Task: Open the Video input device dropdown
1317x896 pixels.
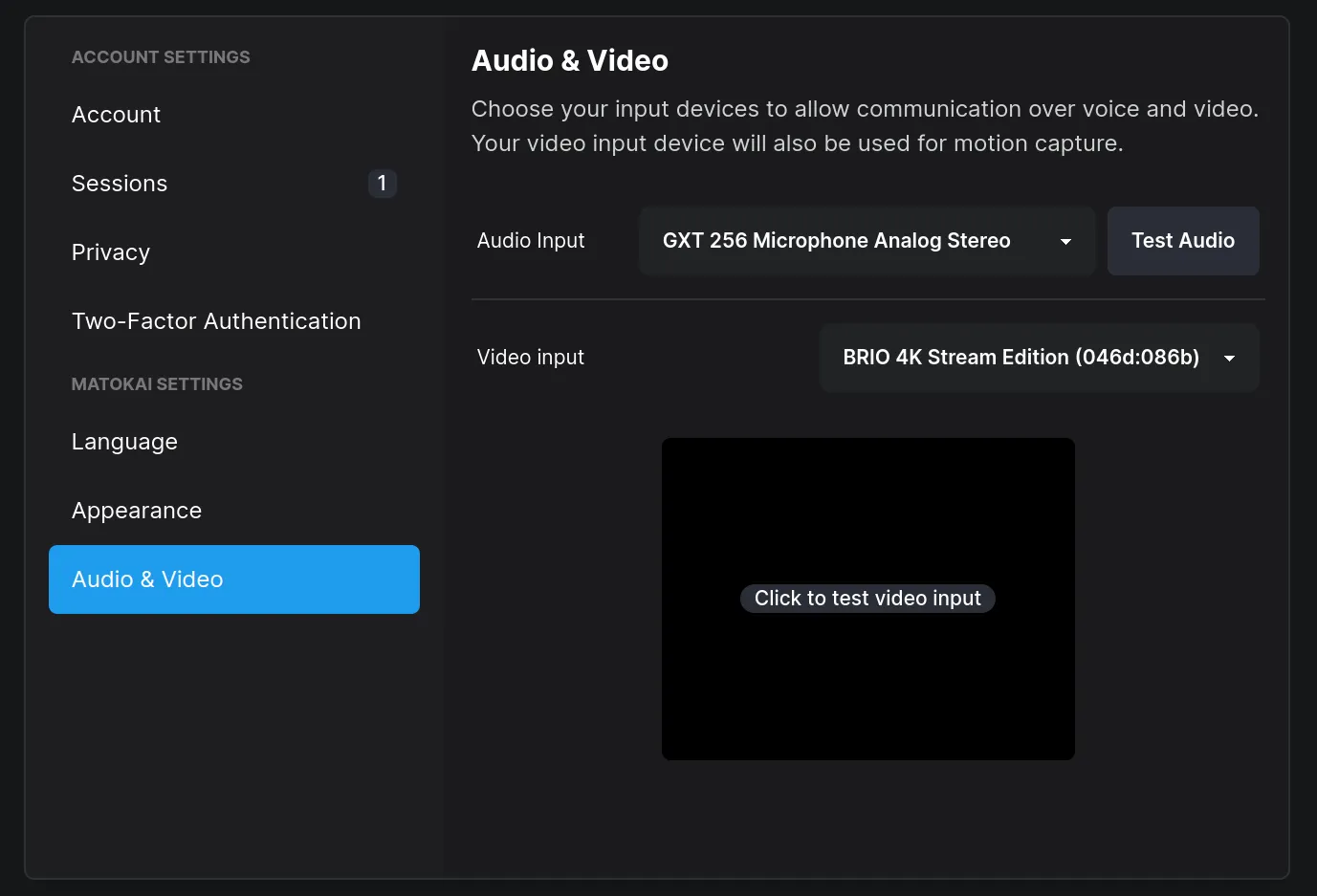Action: (1040, 358)
